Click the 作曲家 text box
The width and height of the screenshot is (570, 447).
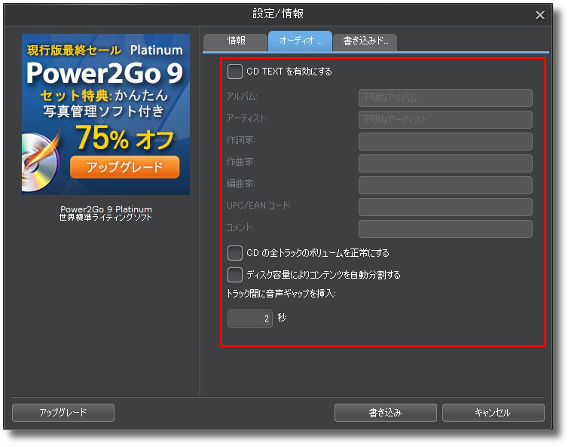(x=445, y=163)
